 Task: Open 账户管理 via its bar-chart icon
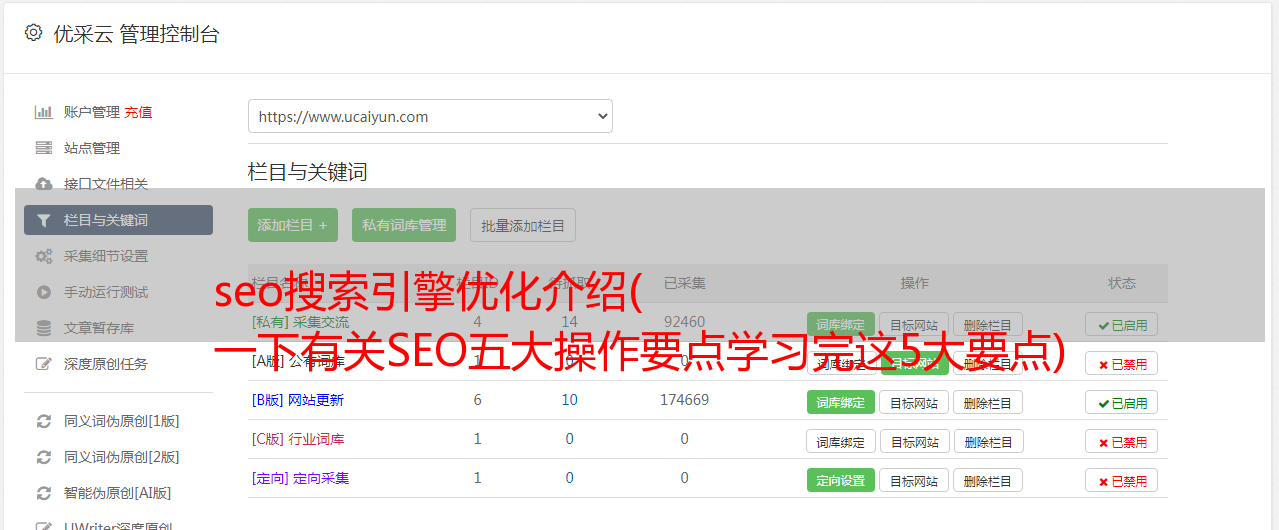(x=44, y=112)
